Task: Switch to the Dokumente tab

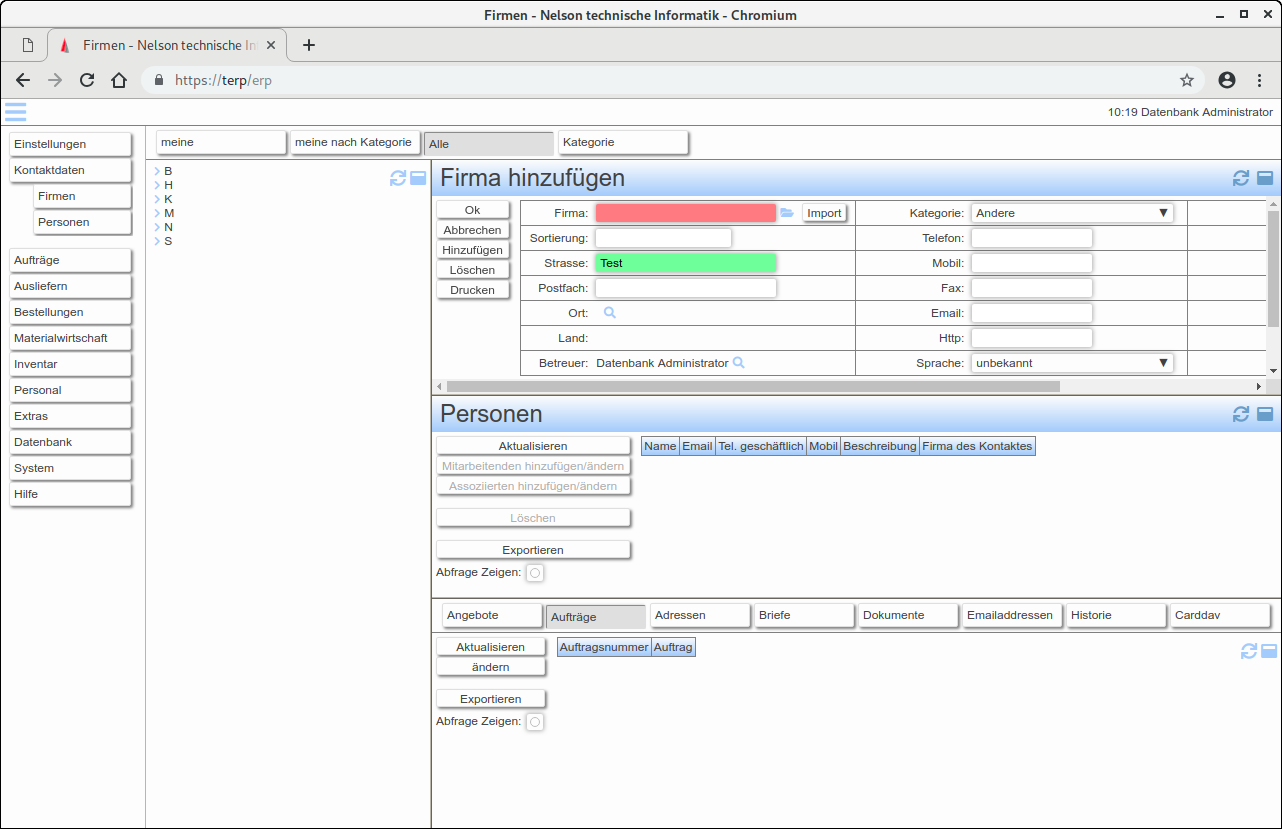Action: click(907, 616)
